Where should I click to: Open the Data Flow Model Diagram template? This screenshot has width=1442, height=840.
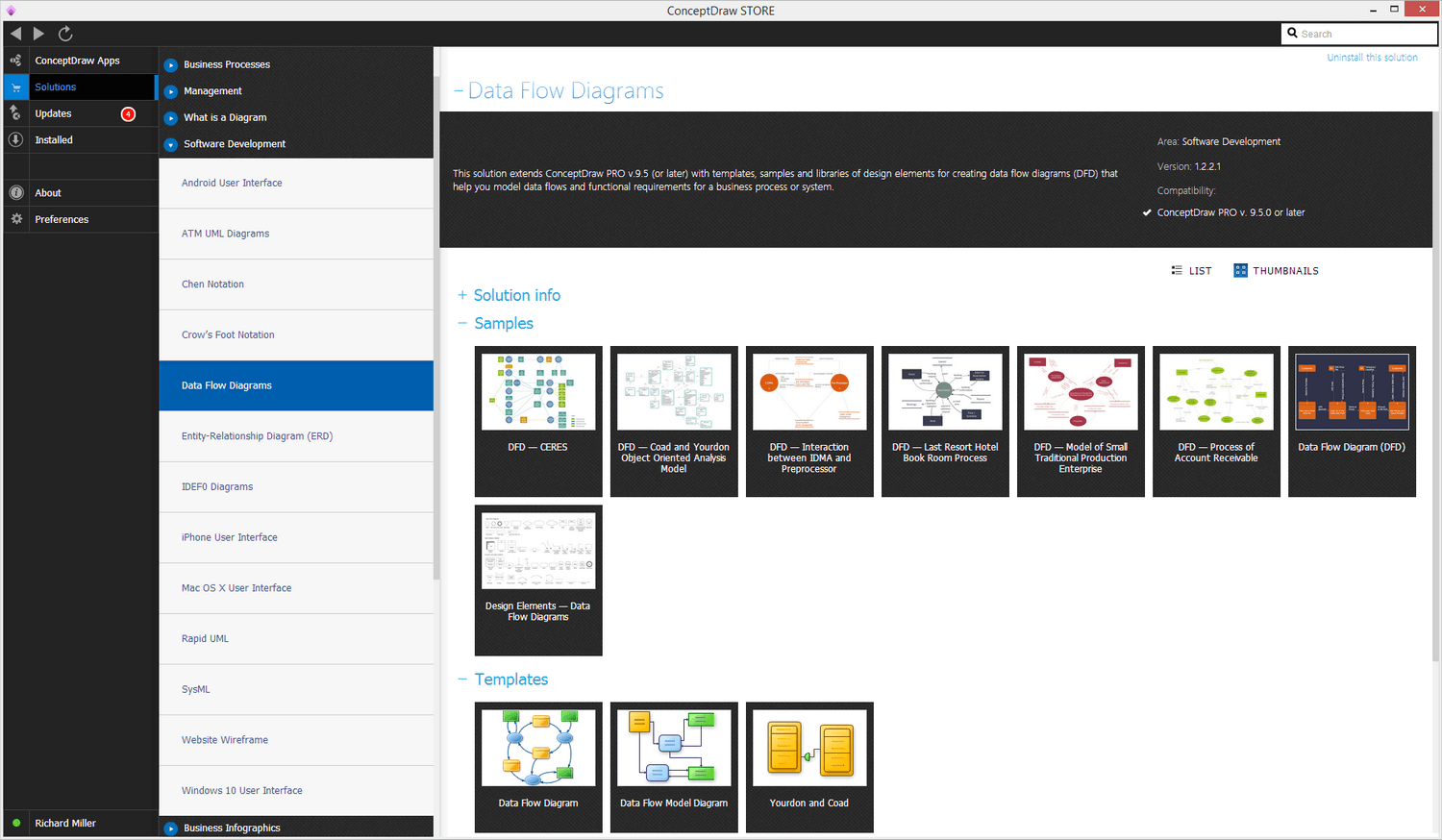point(674,767)
